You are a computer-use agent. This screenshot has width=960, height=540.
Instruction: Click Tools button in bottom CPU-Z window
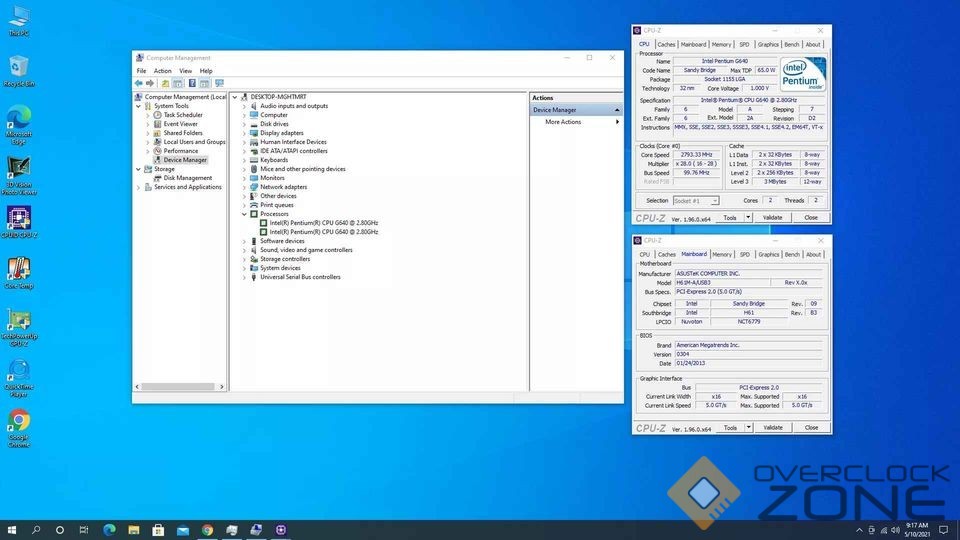(x=730, y=427)
